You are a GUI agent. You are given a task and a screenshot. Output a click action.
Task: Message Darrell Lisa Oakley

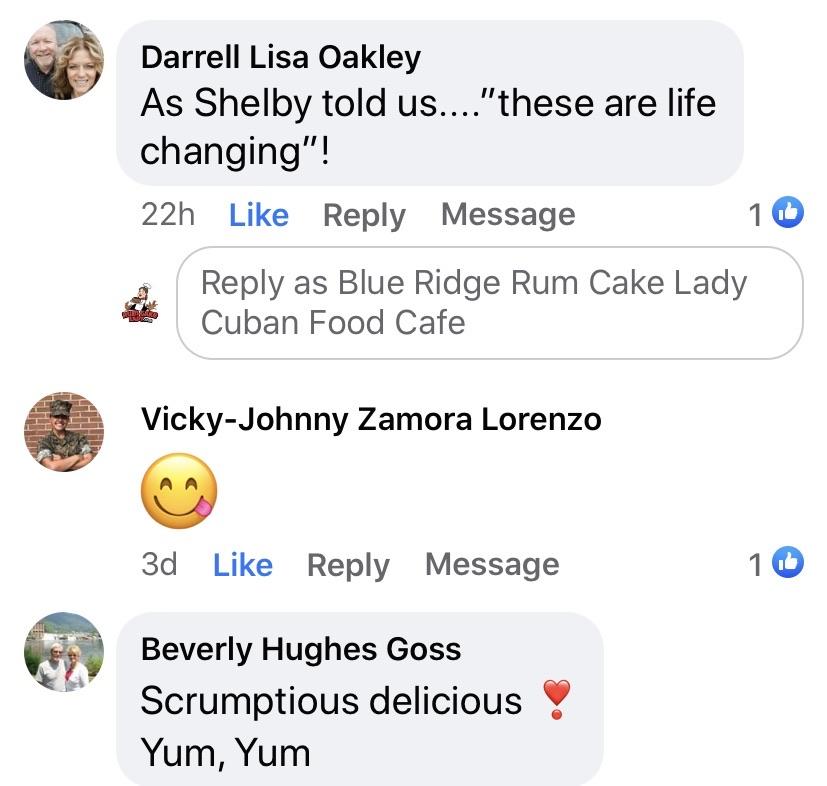(508, 214)
